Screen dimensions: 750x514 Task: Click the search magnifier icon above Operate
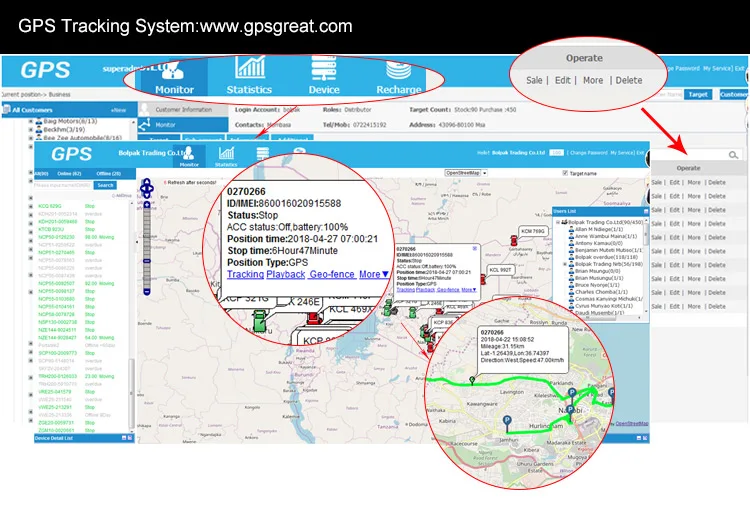point(733,155)
